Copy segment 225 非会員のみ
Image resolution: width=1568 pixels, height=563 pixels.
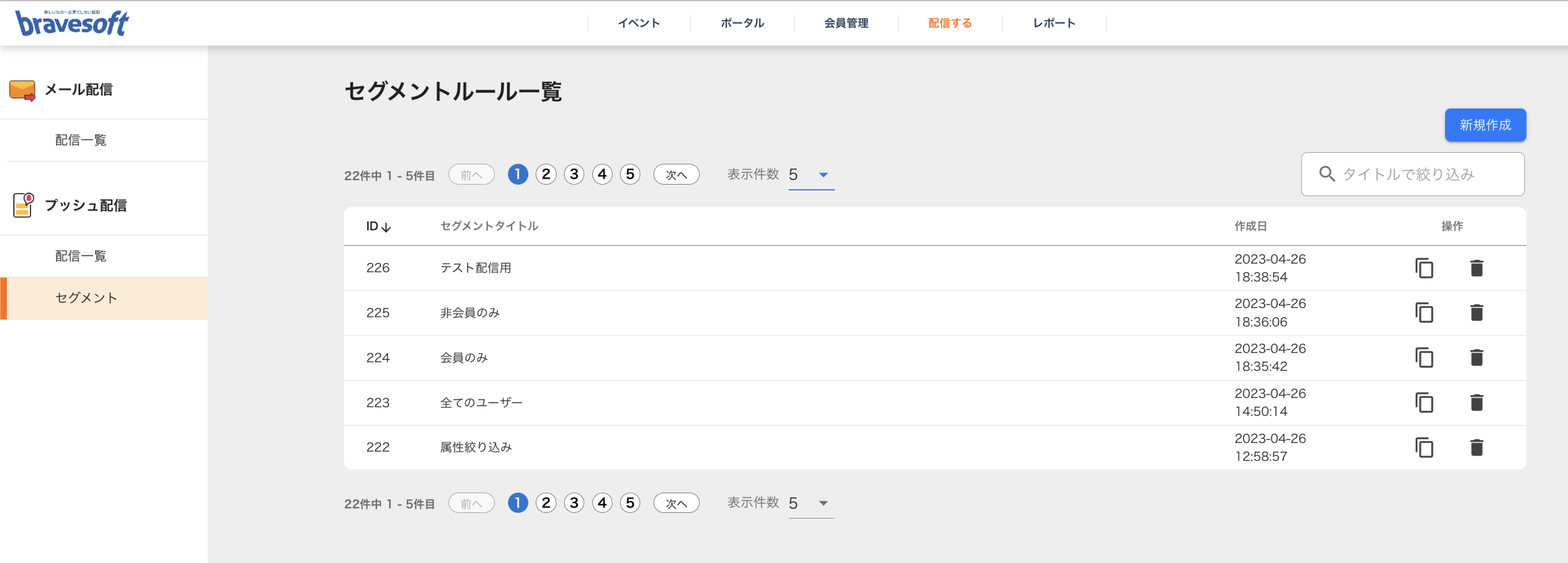point(1424,313)
